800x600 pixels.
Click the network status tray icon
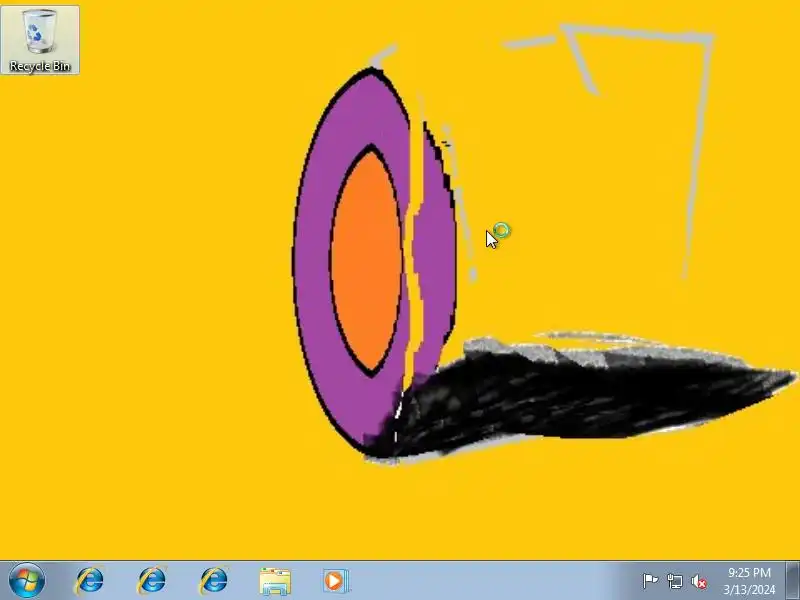tap(674, 581)
